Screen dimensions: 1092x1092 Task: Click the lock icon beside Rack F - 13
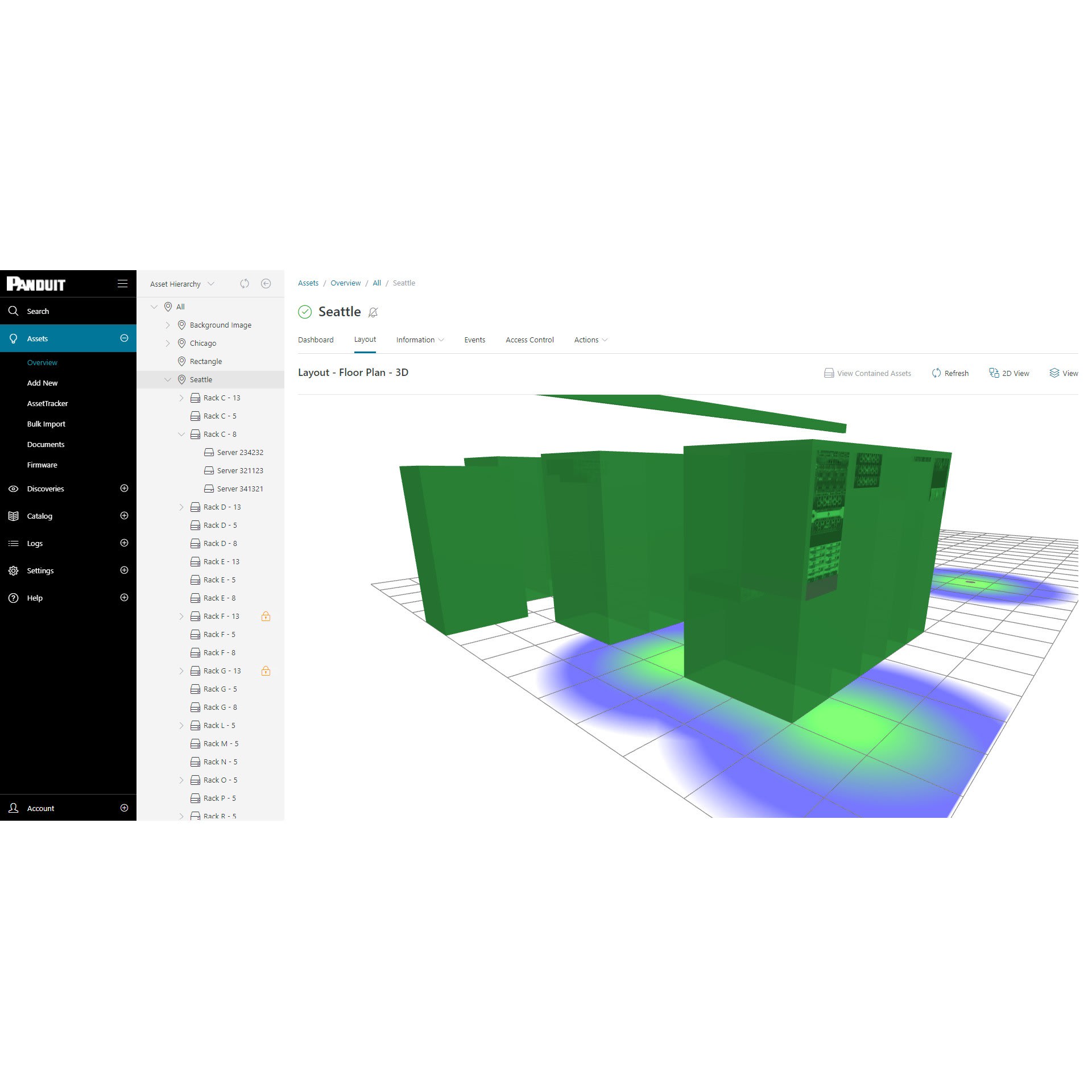266,616
